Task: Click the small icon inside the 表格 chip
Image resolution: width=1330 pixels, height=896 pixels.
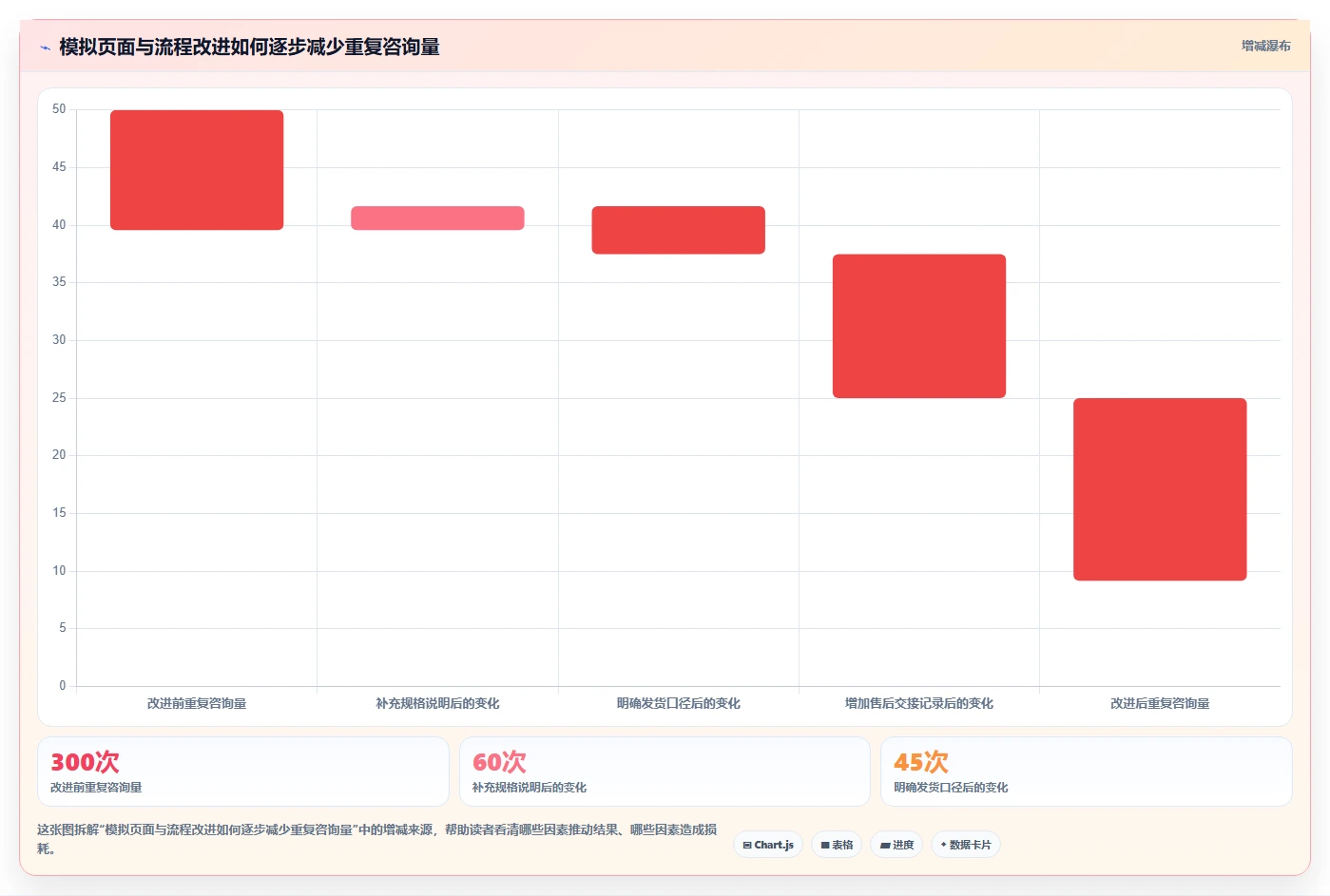Action: pos(825,845)
